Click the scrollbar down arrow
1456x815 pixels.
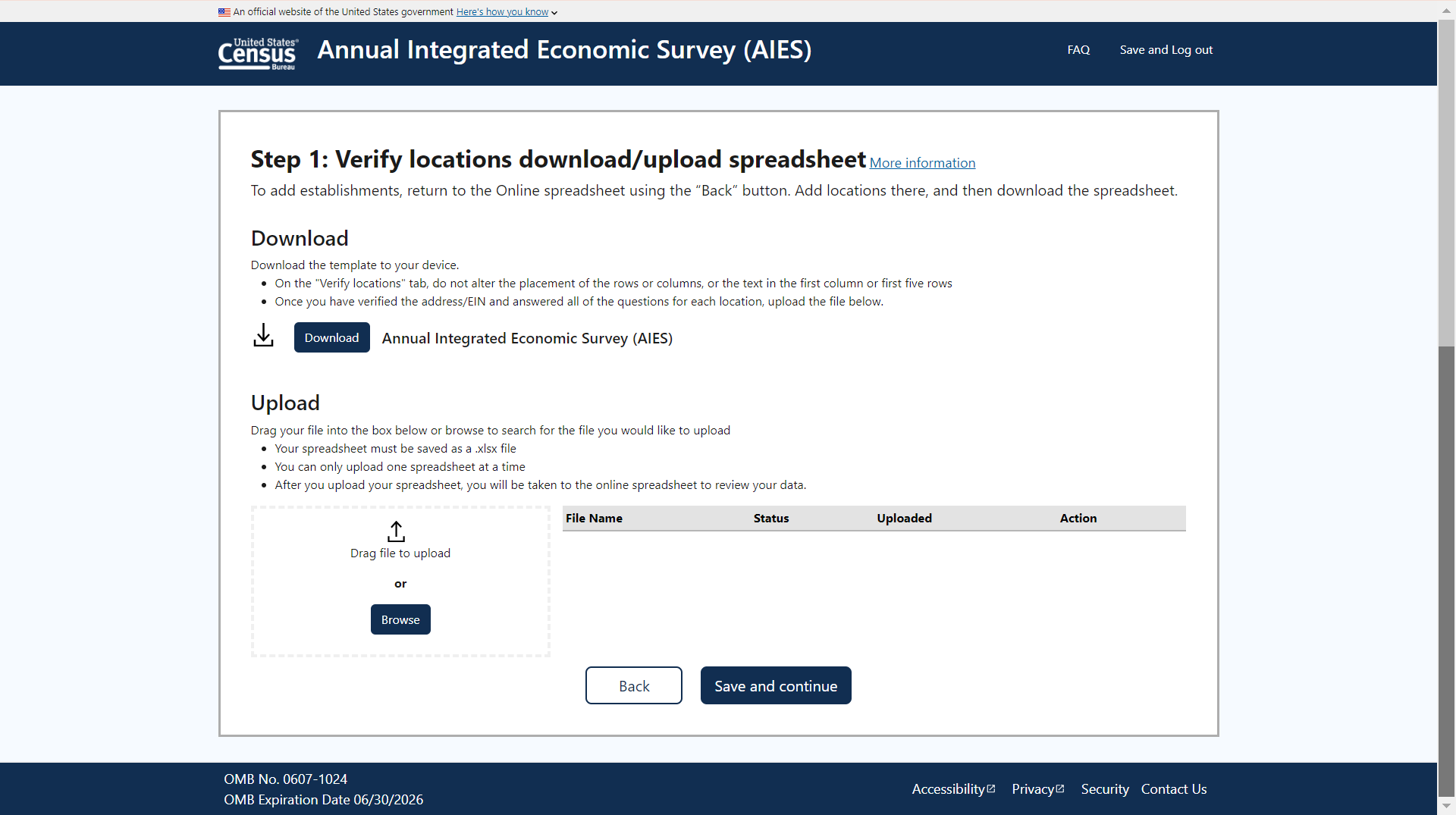tap(1446, 805)
